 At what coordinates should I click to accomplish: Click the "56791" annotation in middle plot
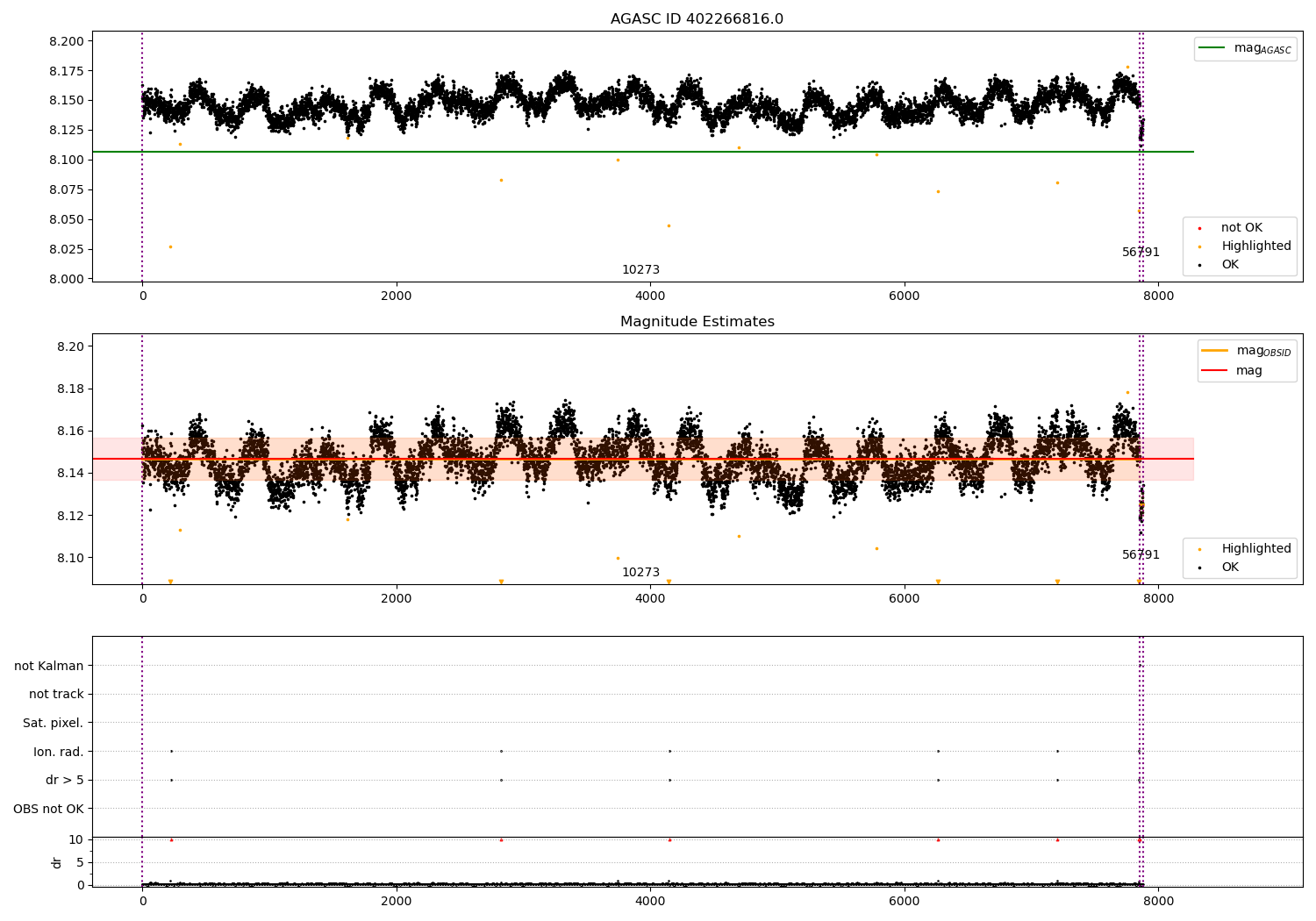click(1141, 555)
